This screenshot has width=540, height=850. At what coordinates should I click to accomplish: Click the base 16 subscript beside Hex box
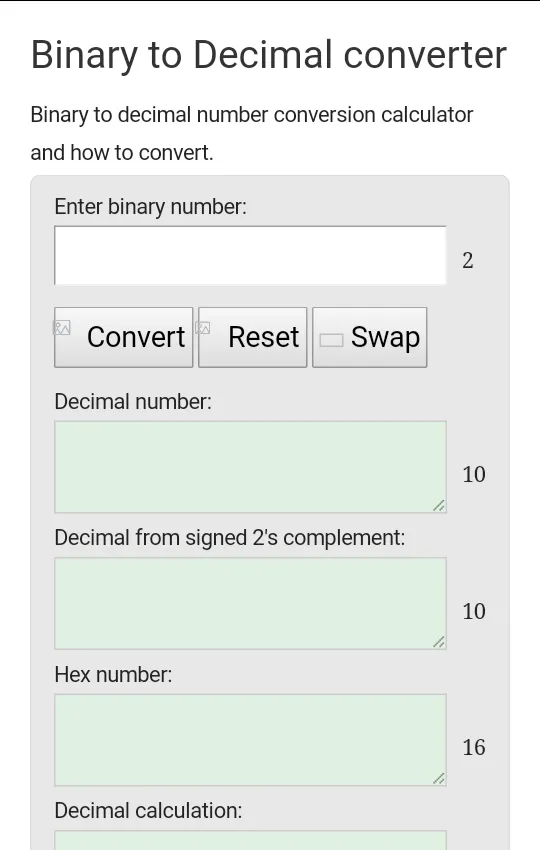tap(474, 748)
